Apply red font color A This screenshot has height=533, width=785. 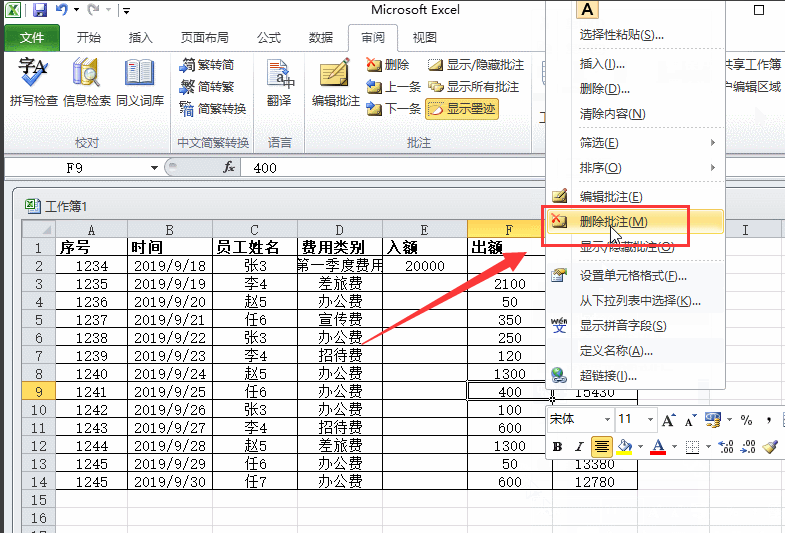tap(658, 446)
